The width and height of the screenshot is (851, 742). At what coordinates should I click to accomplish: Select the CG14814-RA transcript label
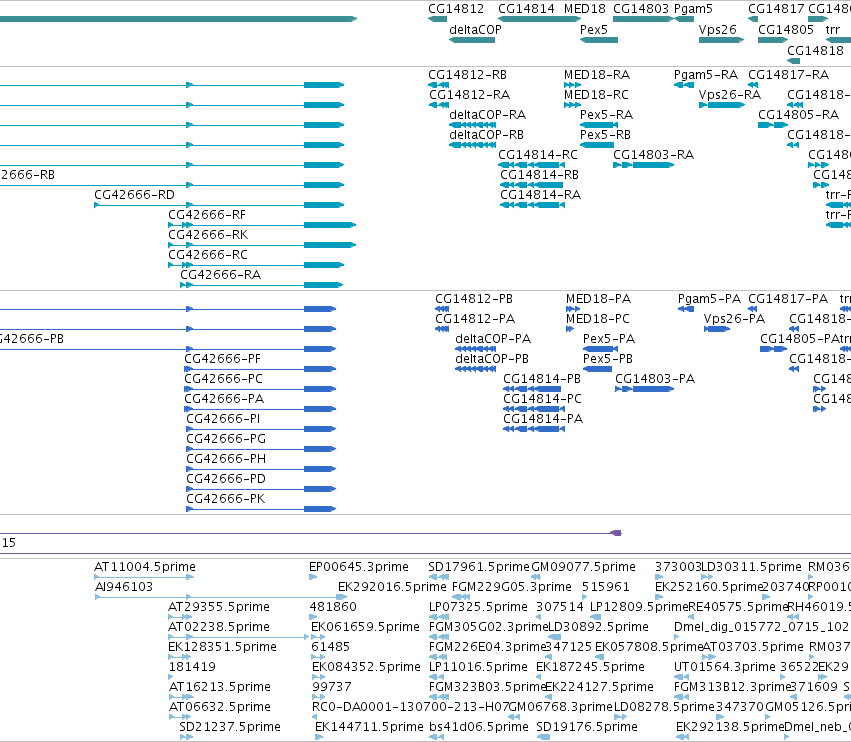click(541, 194)
